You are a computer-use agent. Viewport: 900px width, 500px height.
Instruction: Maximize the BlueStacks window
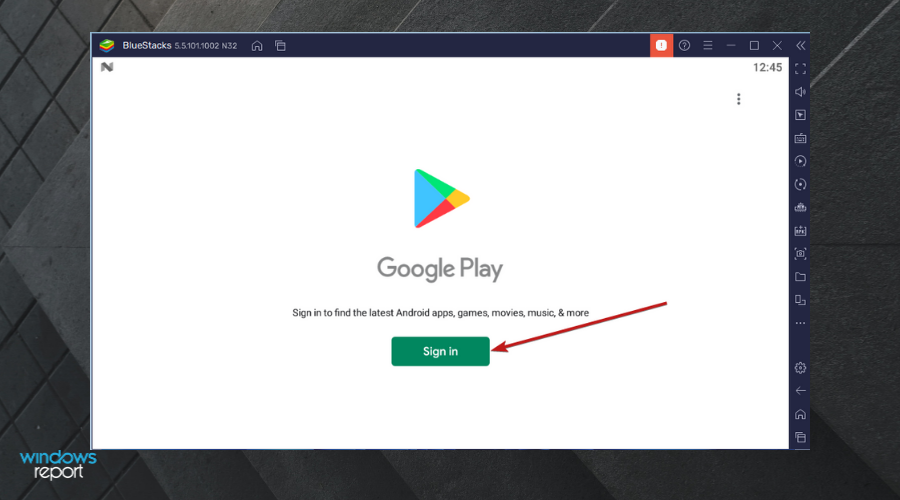(754, 45)
